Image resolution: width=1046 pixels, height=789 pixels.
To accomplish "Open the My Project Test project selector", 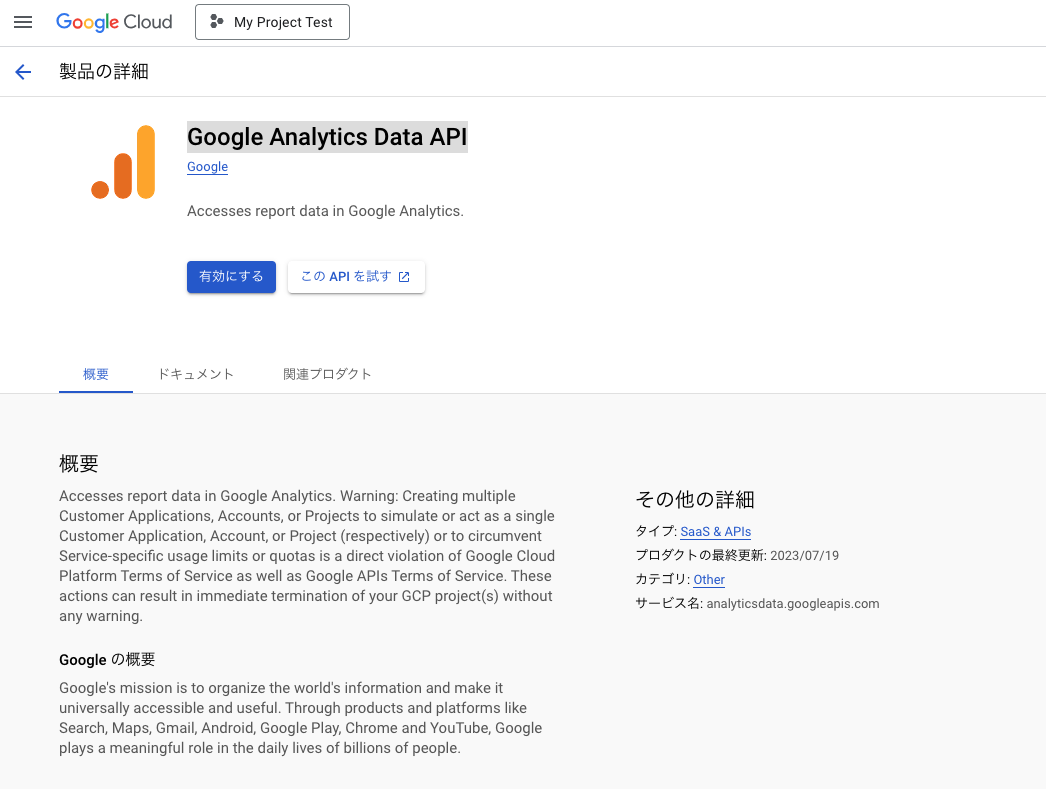I will click(x=272, y=22).
